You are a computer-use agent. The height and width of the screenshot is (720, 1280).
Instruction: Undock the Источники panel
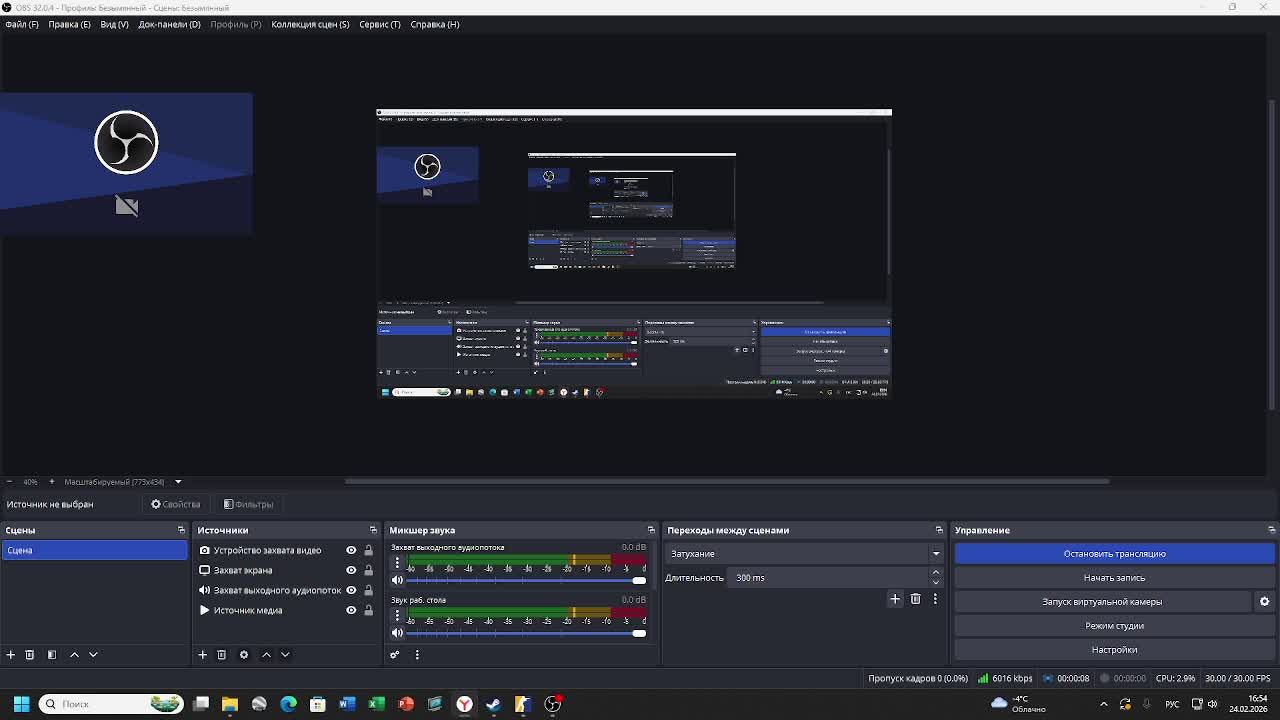click(x=373, y=530)
